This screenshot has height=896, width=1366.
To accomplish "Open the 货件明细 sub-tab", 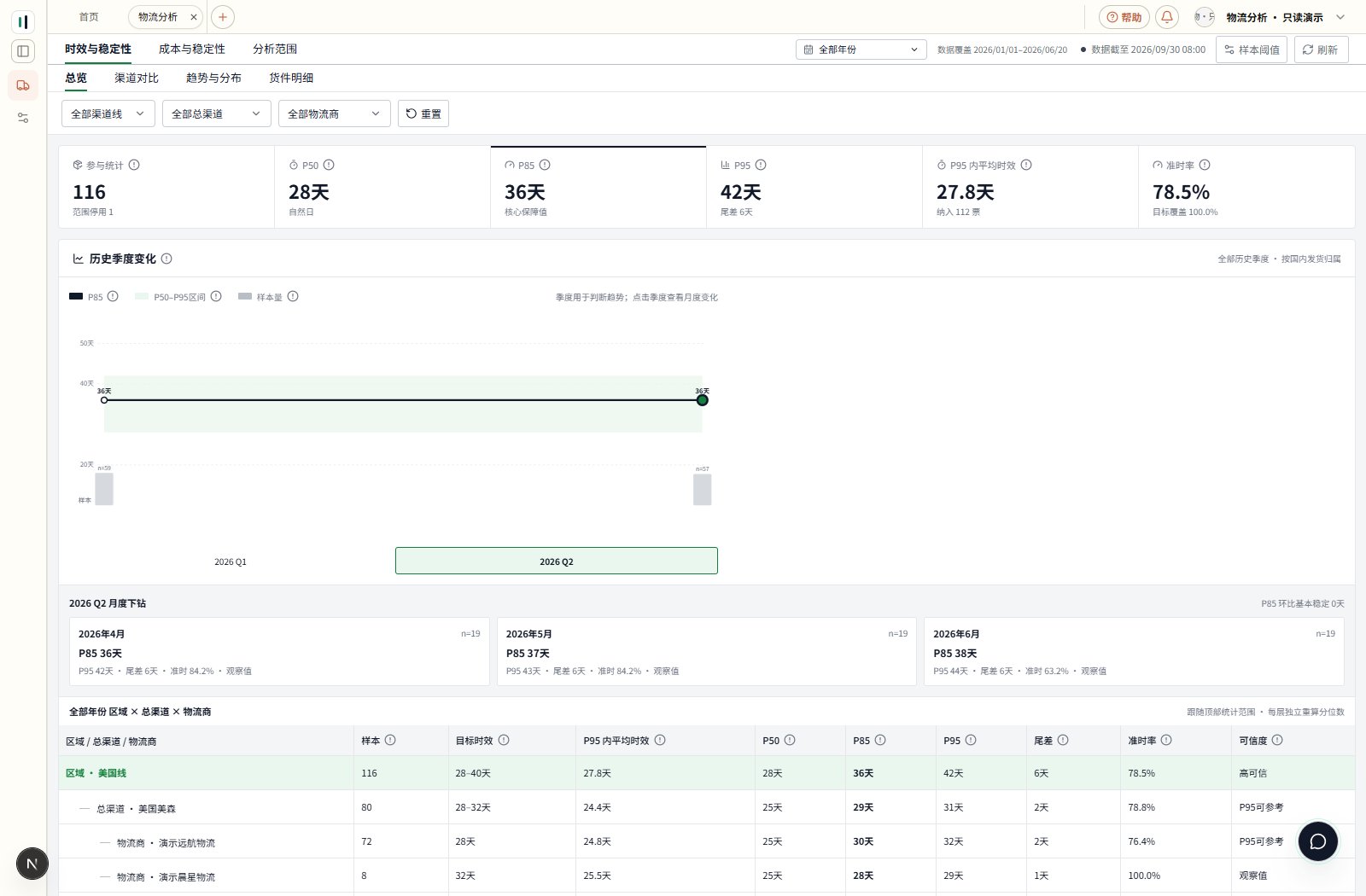I will tap(291, 78).
